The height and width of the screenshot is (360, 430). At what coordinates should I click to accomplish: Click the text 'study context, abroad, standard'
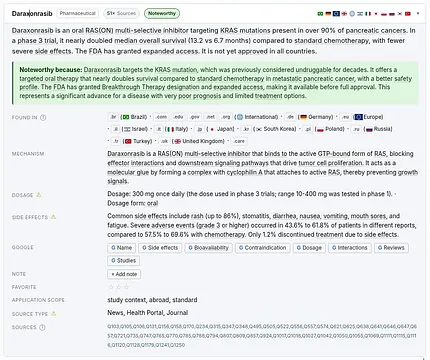(x=152, y=300)
